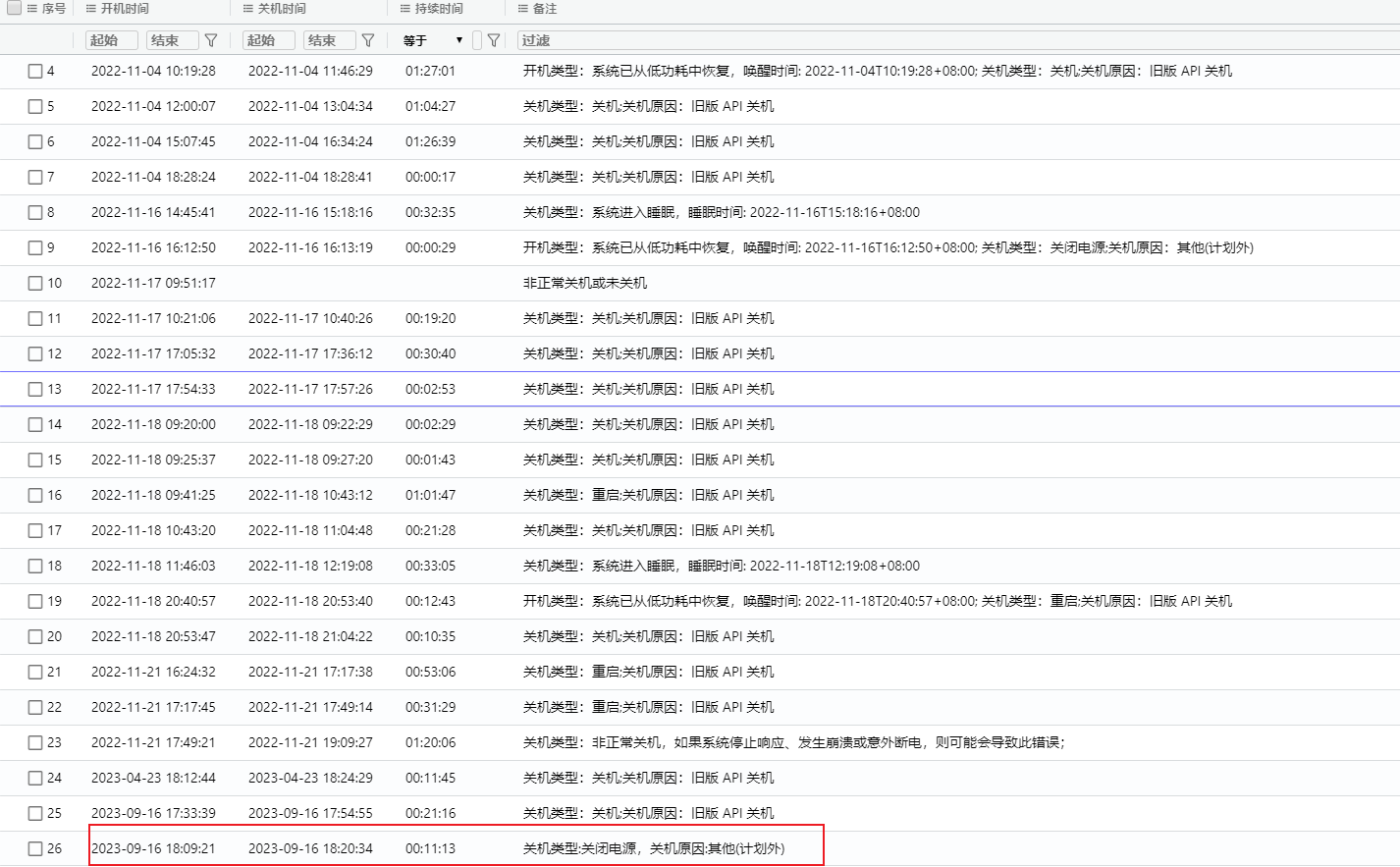Viewport: 1400px width, 867px height.
Task: Select boot time 2022-11-21 17:17:45
Action: coord(153,707)
